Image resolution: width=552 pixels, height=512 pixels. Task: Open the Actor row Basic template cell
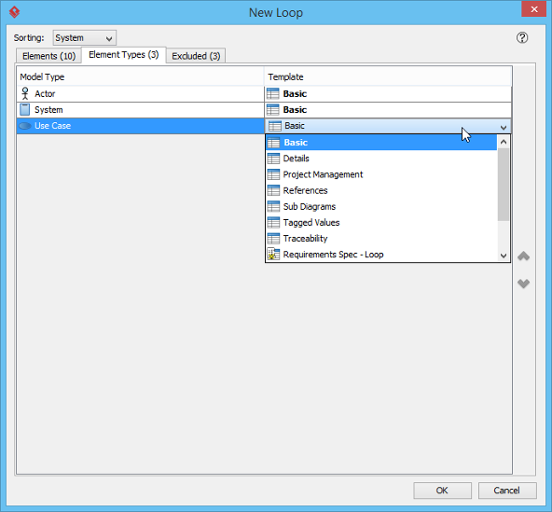click(x=388, y=94)
